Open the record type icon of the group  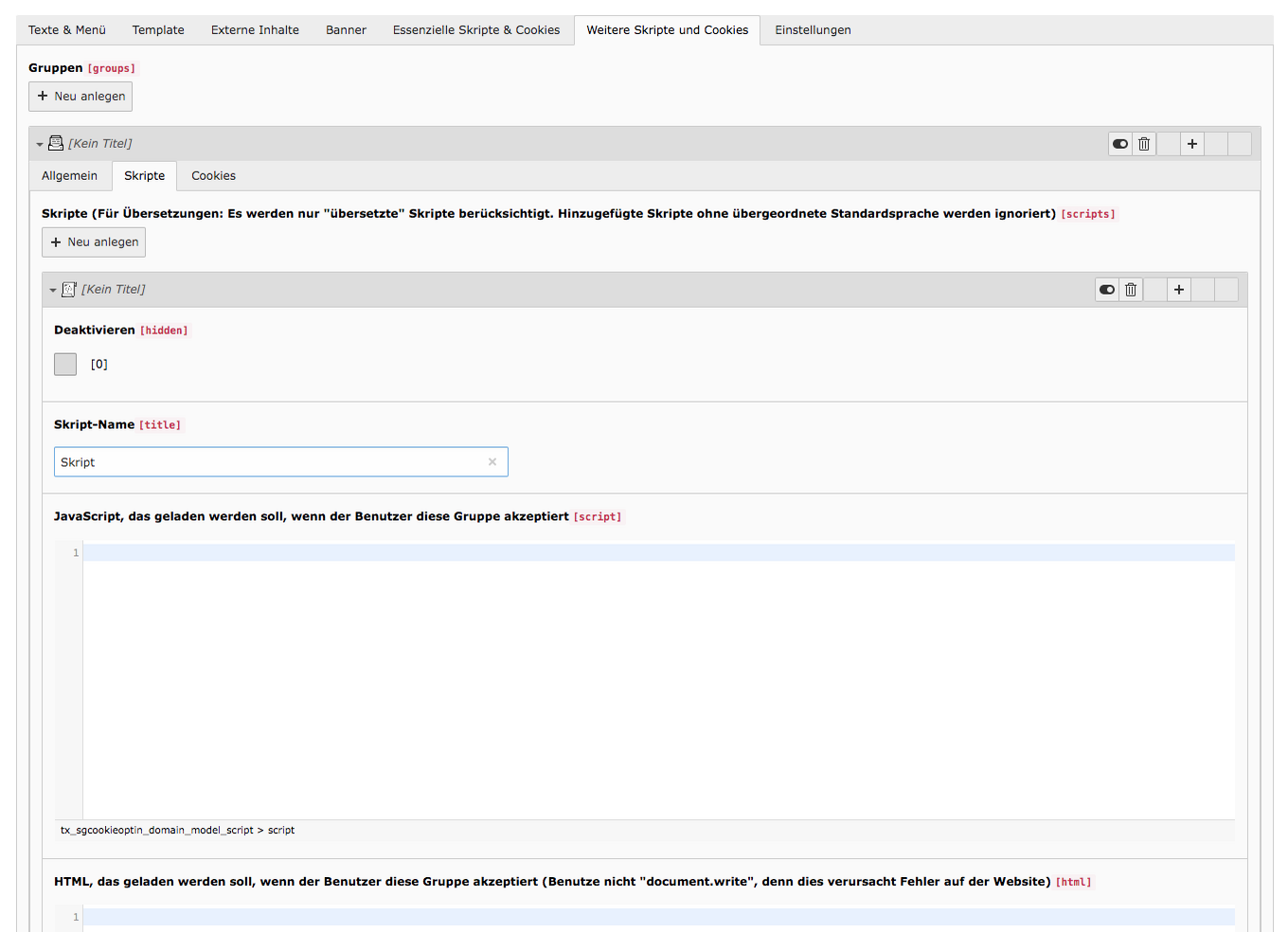tap(57, 143)
